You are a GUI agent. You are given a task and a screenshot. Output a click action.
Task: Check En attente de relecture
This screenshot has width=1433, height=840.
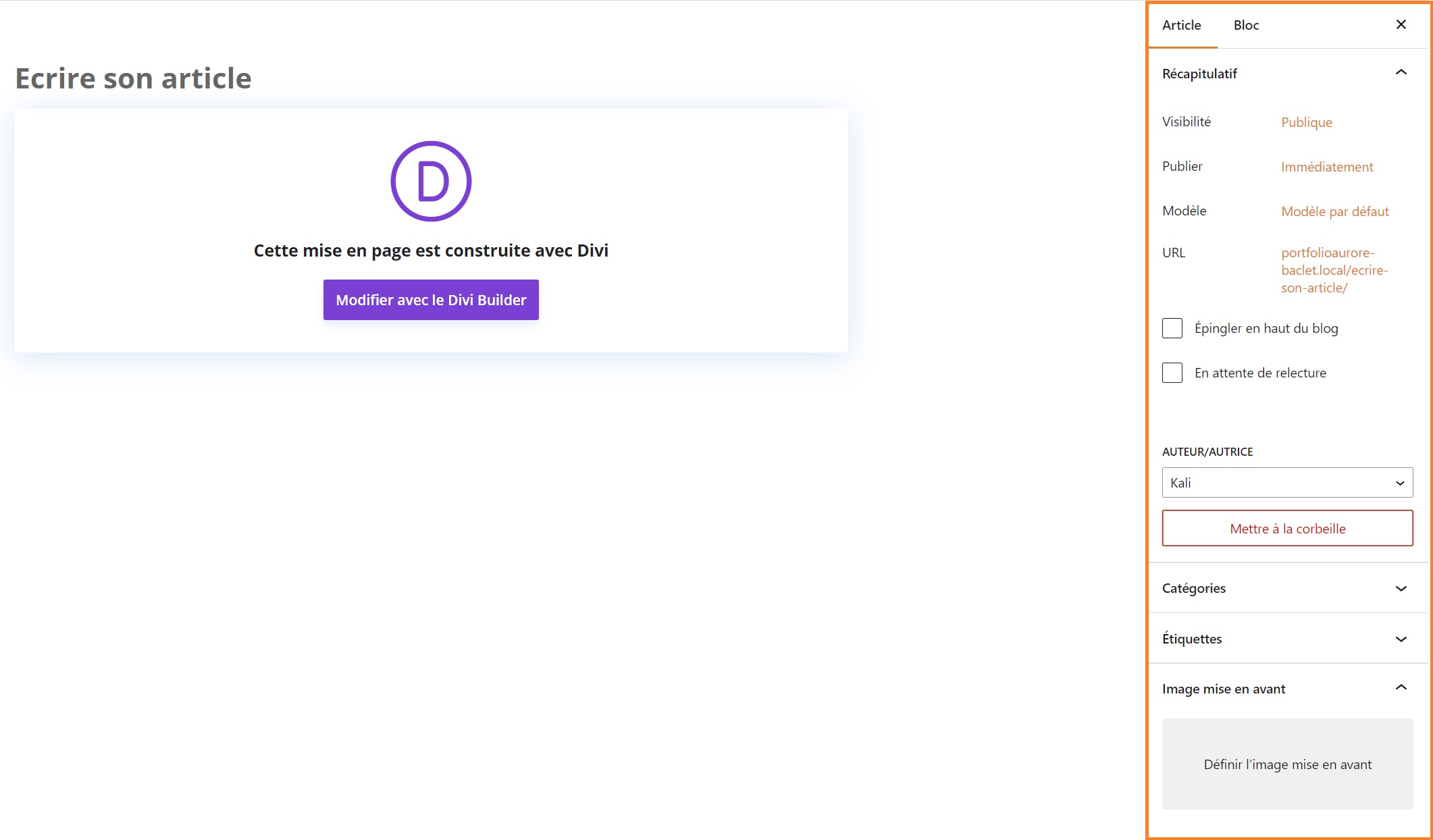(1172, 373)
